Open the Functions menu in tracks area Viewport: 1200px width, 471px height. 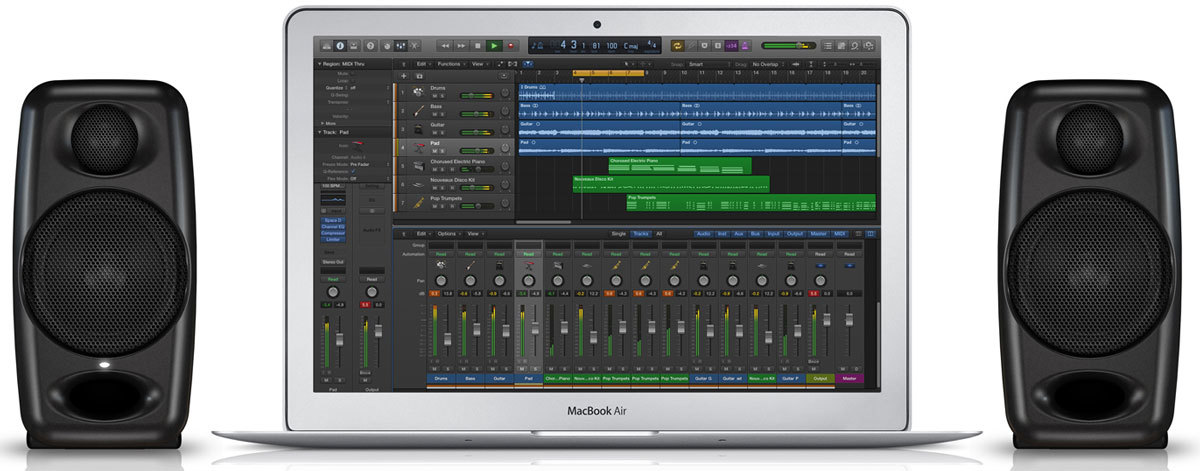click(x=451, y=63)
